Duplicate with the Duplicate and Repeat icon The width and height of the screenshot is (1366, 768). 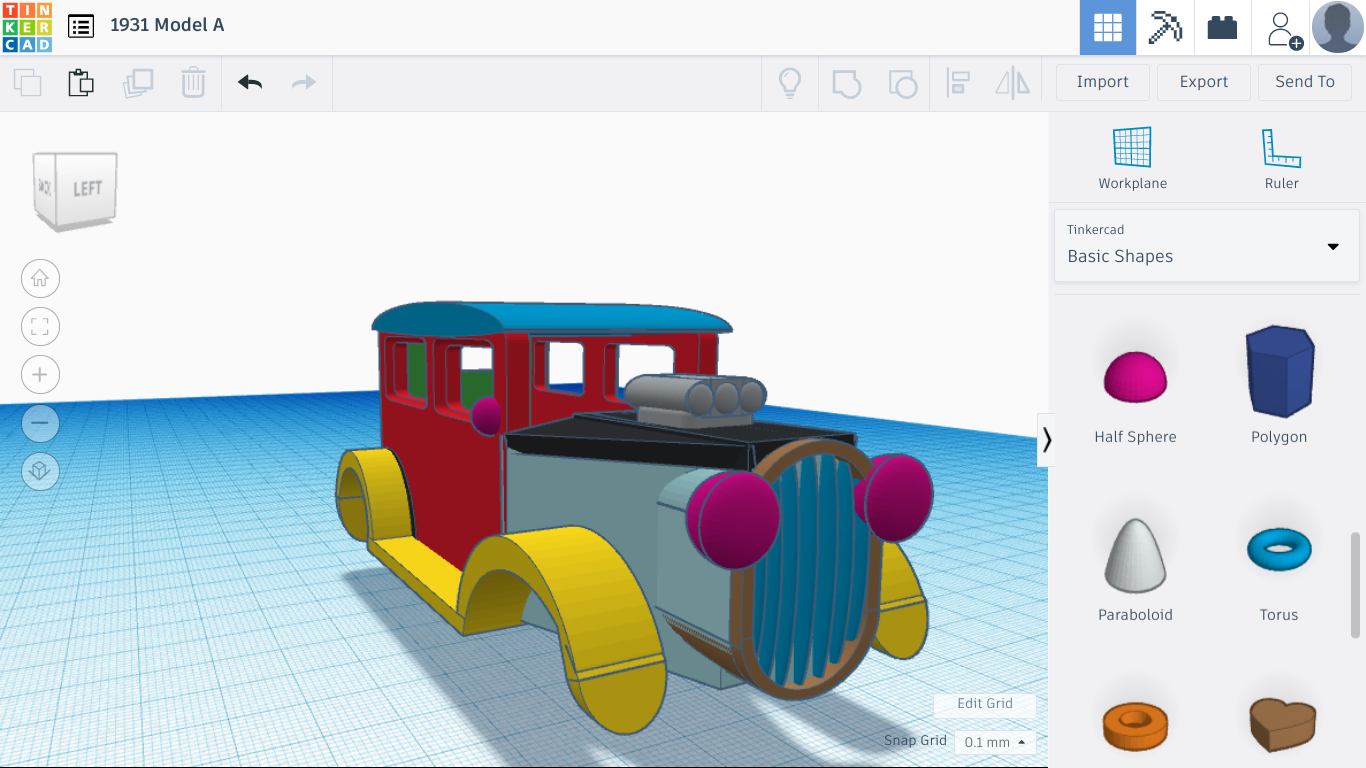click(x=138, y=83)
